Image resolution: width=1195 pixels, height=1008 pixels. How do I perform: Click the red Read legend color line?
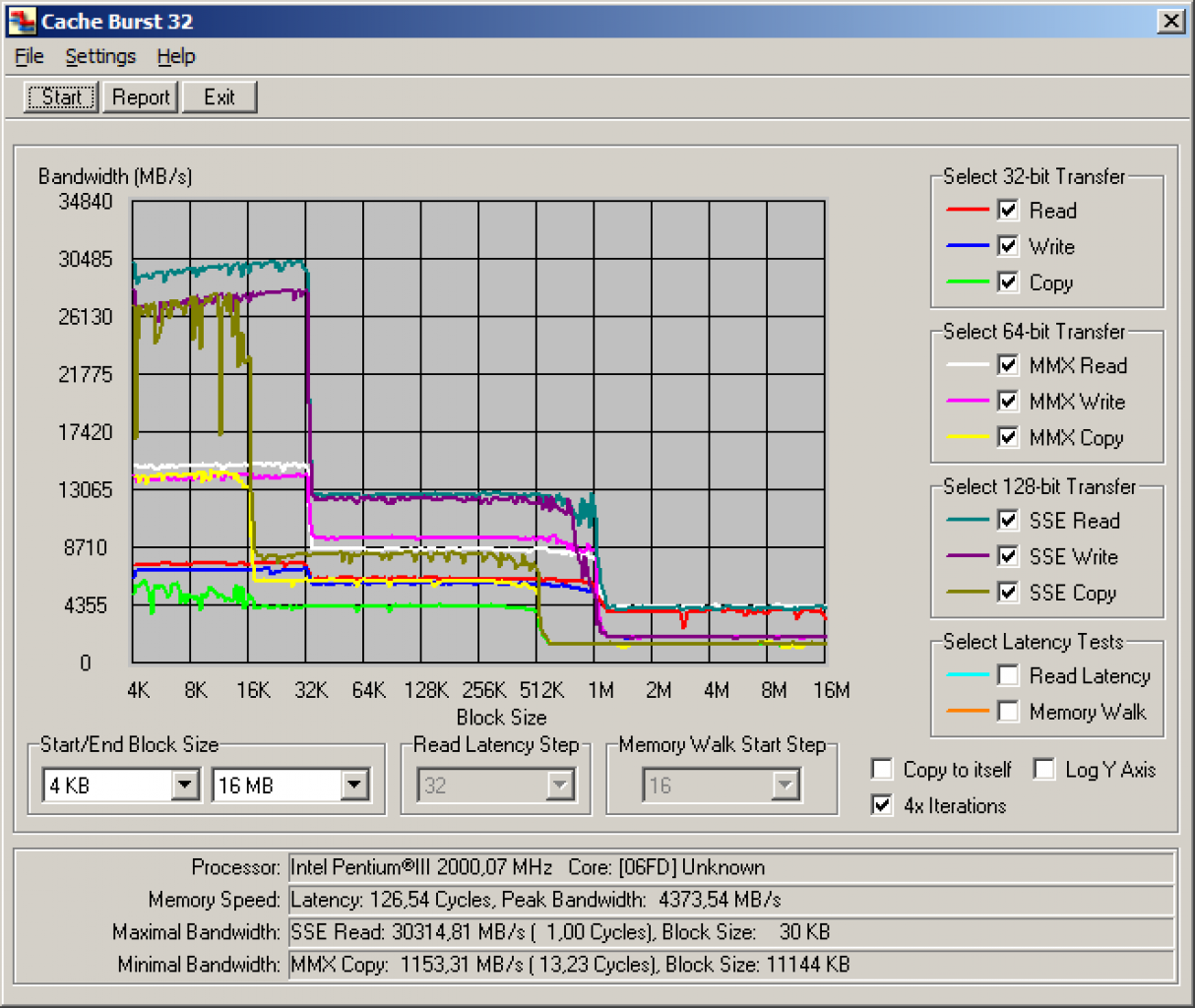click(967, 210)
